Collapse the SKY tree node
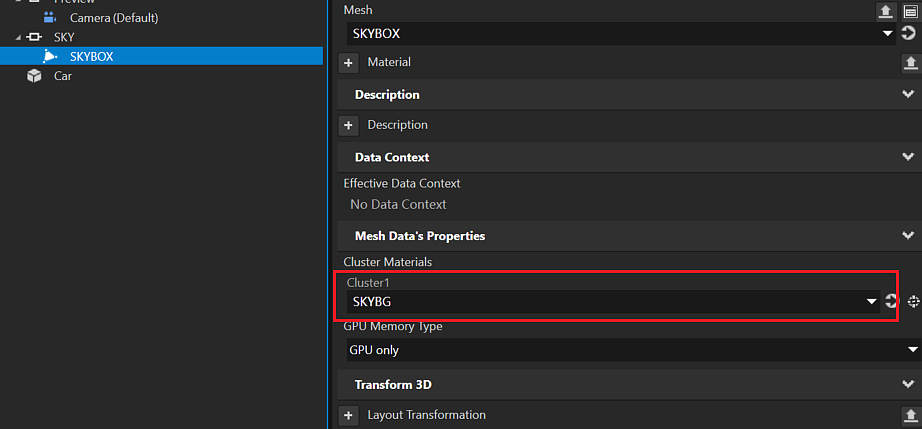The image size is (922, 429). [x=16, y=37]
